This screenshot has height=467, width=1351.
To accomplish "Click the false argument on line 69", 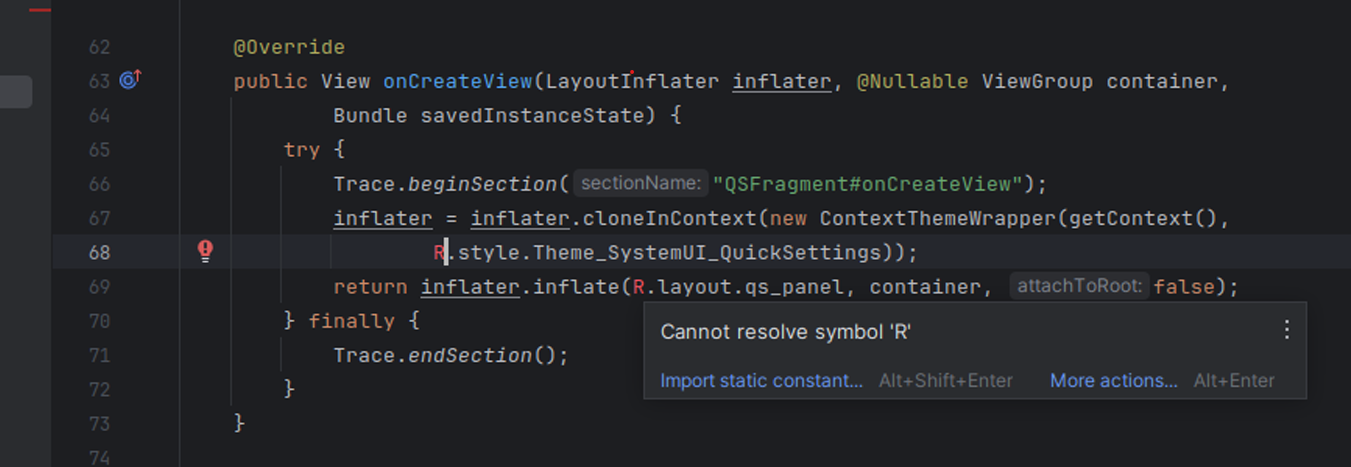I will [x=1184, y=287].
